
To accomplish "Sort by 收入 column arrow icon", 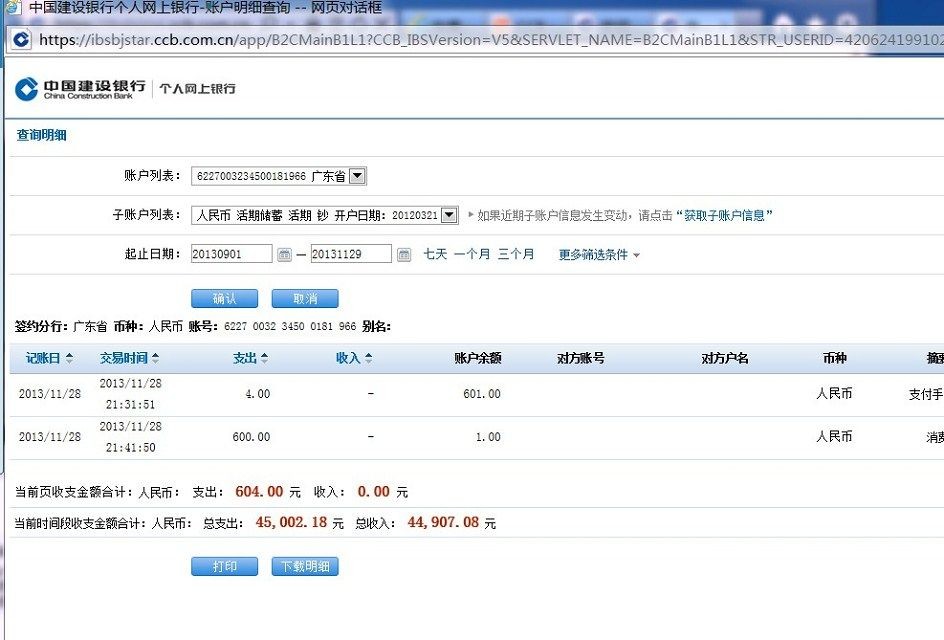I will point(368,358).
